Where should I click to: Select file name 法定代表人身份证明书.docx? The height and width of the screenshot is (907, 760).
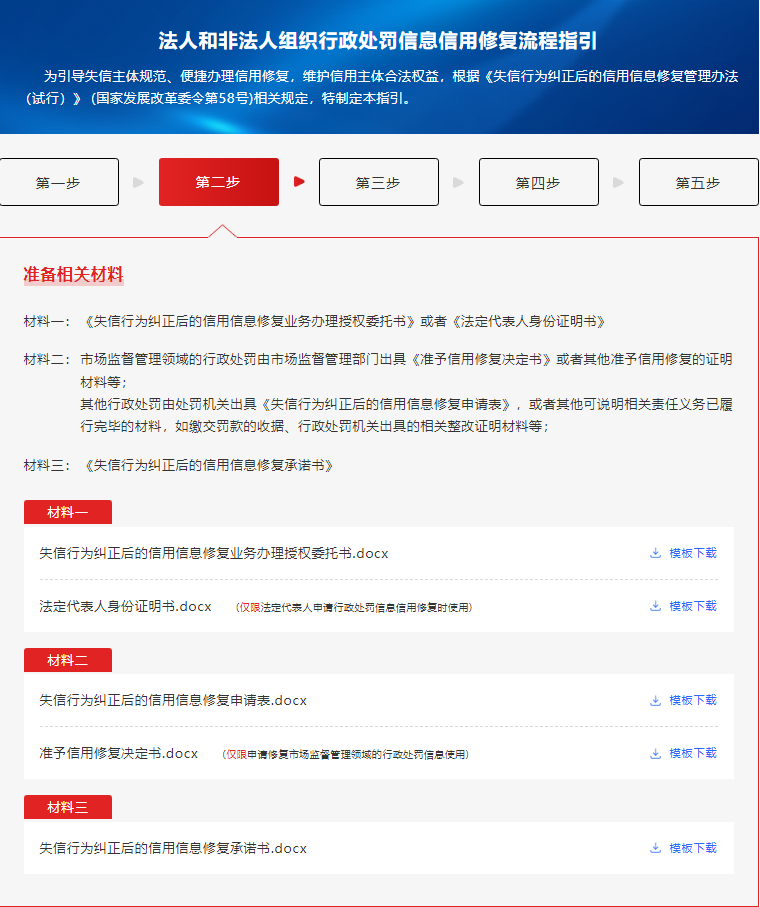[x=126, y=606]
